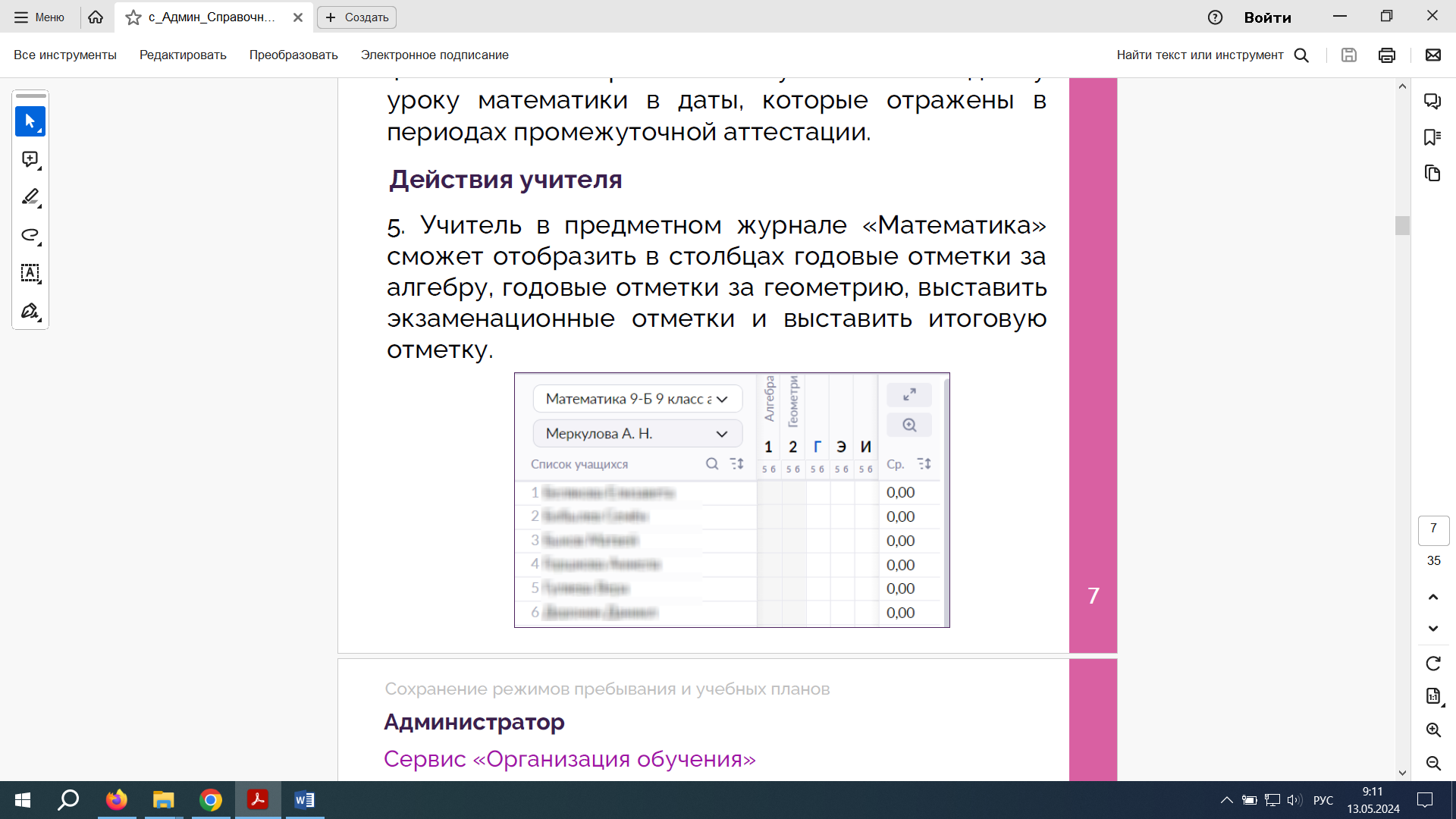Open the bookmarks panel icon
The height and width of the screenshot is (819, 1456).
(x=1432, y=137)
